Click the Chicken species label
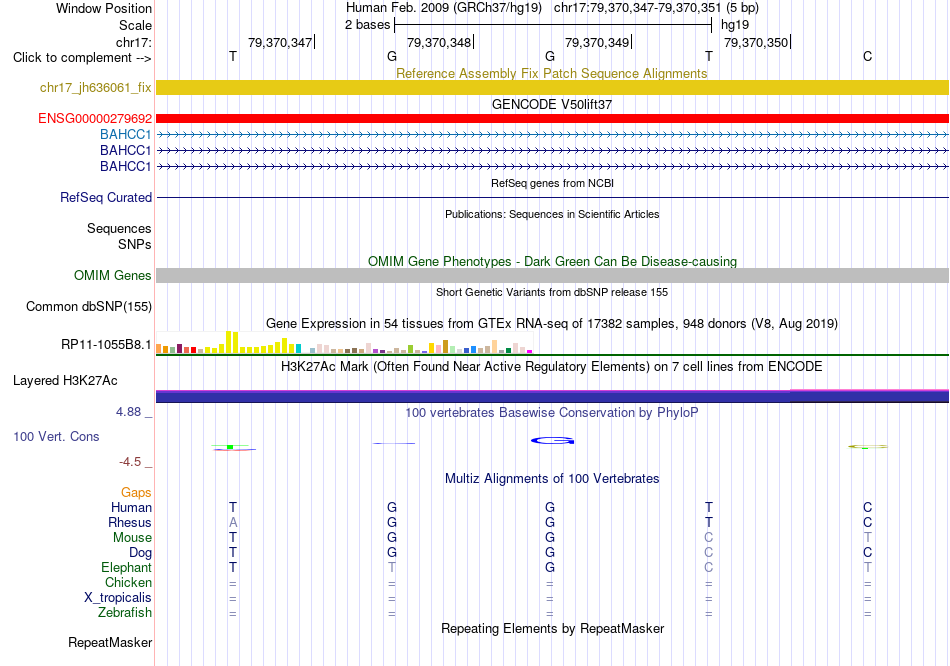 tap(128, 582)
